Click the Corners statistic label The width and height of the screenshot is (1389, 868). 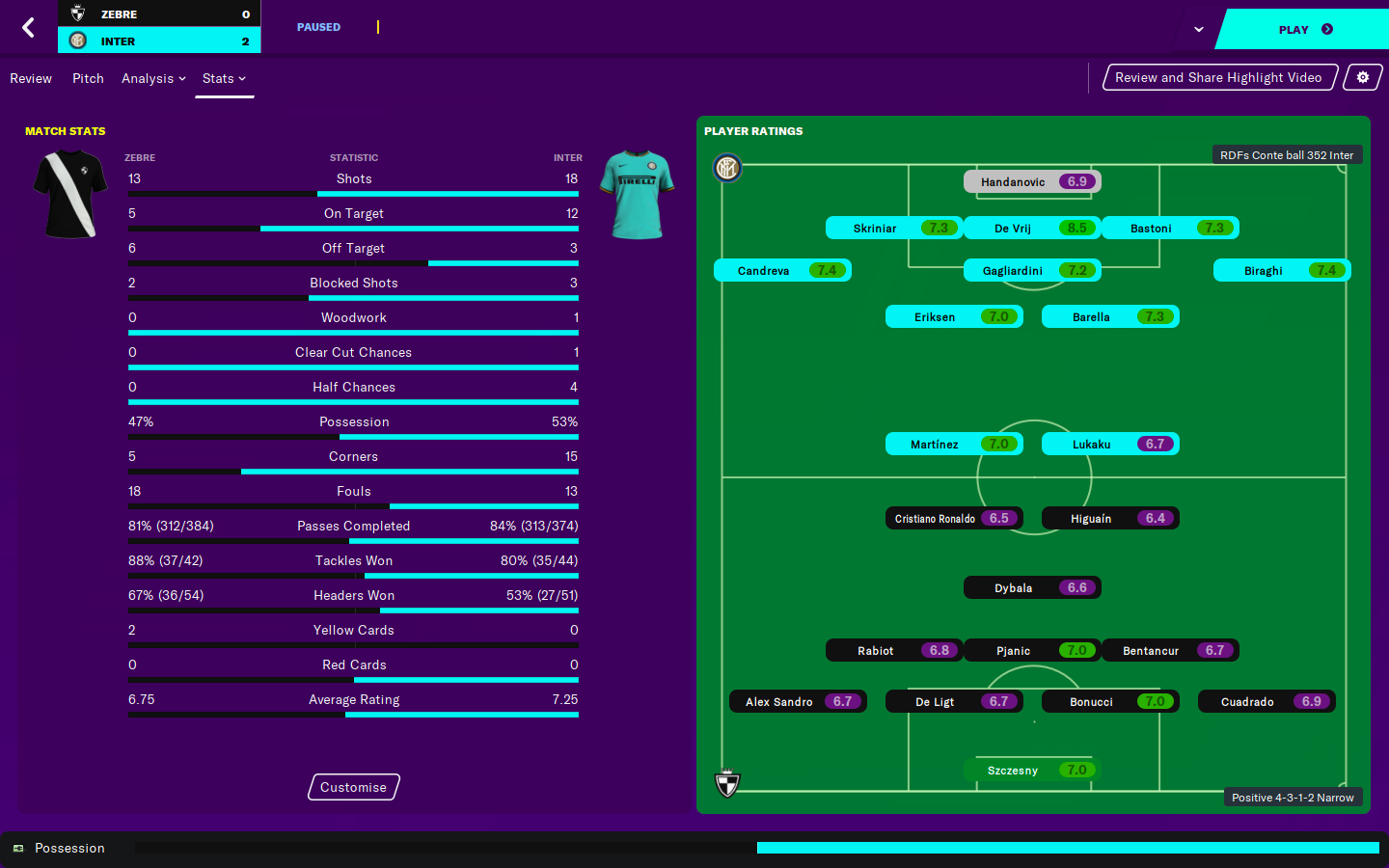click(353, 456)
